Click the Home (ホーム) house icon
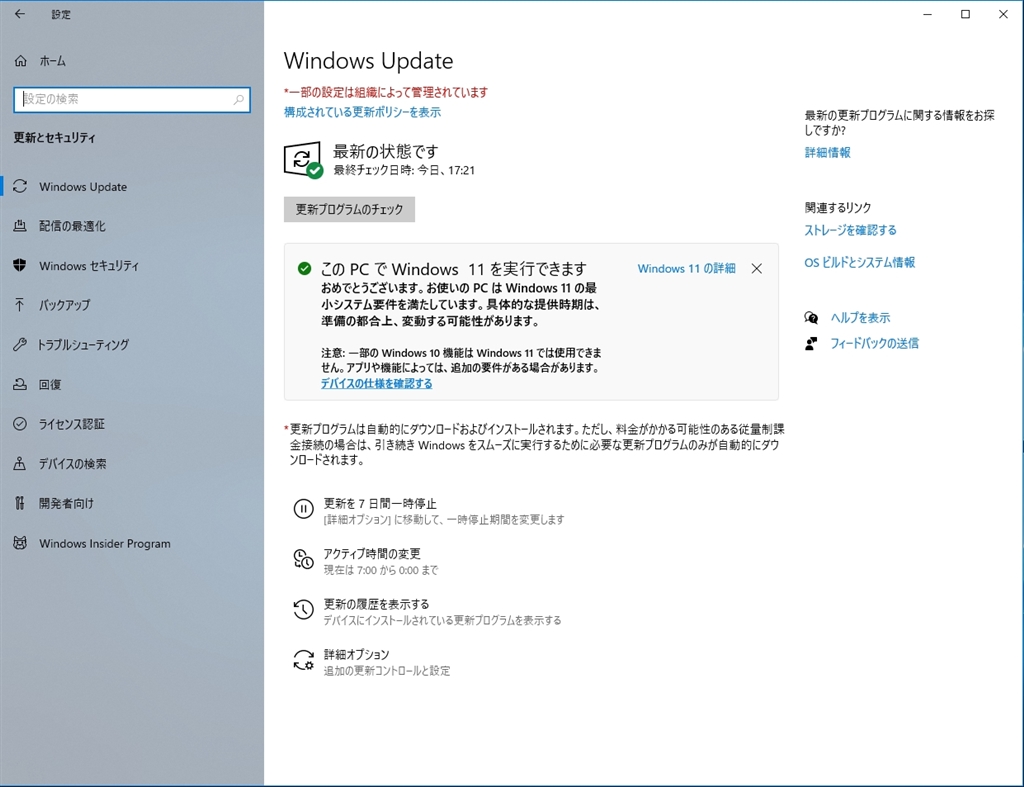 [x=21, y=61]
